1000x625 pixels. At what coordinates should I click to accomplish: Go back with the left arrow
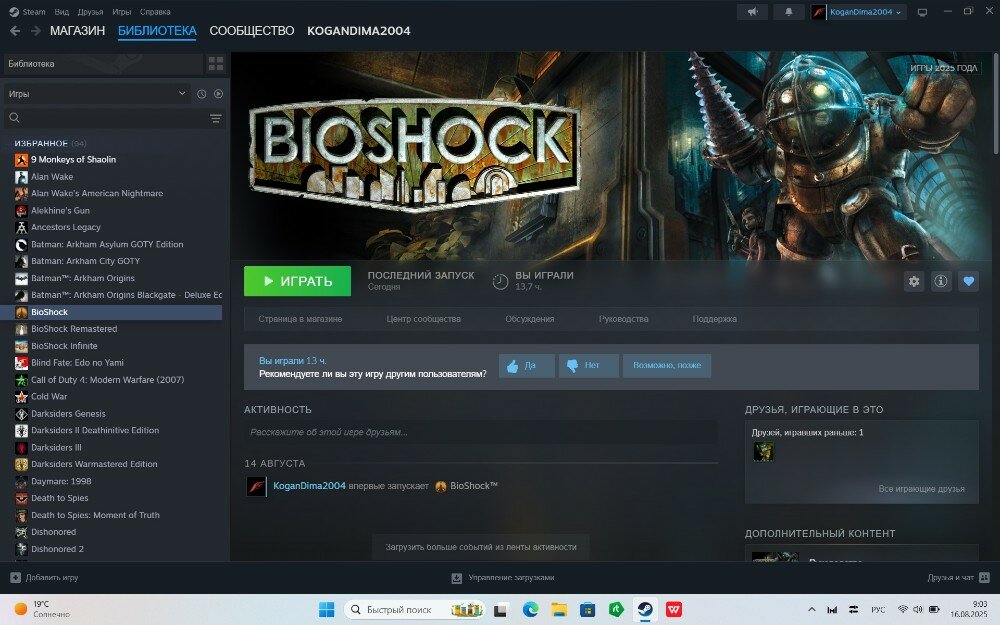15,31
